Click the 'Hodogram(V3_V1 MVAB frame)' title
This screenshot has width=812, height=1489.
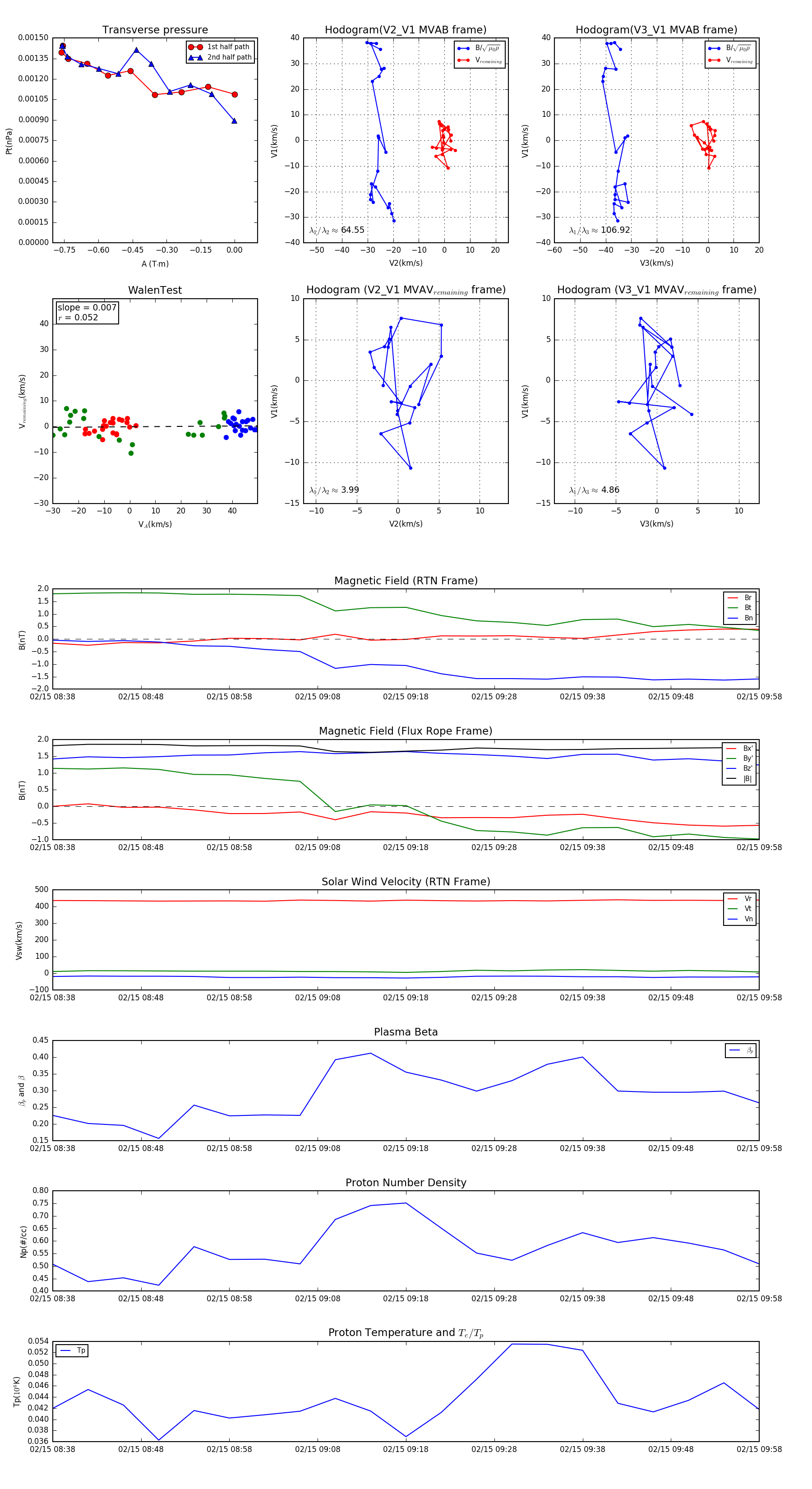coord(656,30)
